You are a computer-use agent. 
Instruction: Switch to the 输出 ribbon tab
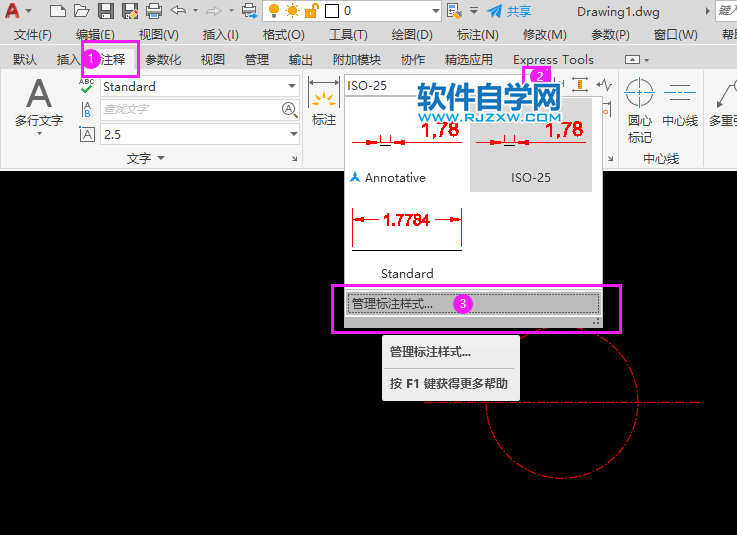(301, 60)
